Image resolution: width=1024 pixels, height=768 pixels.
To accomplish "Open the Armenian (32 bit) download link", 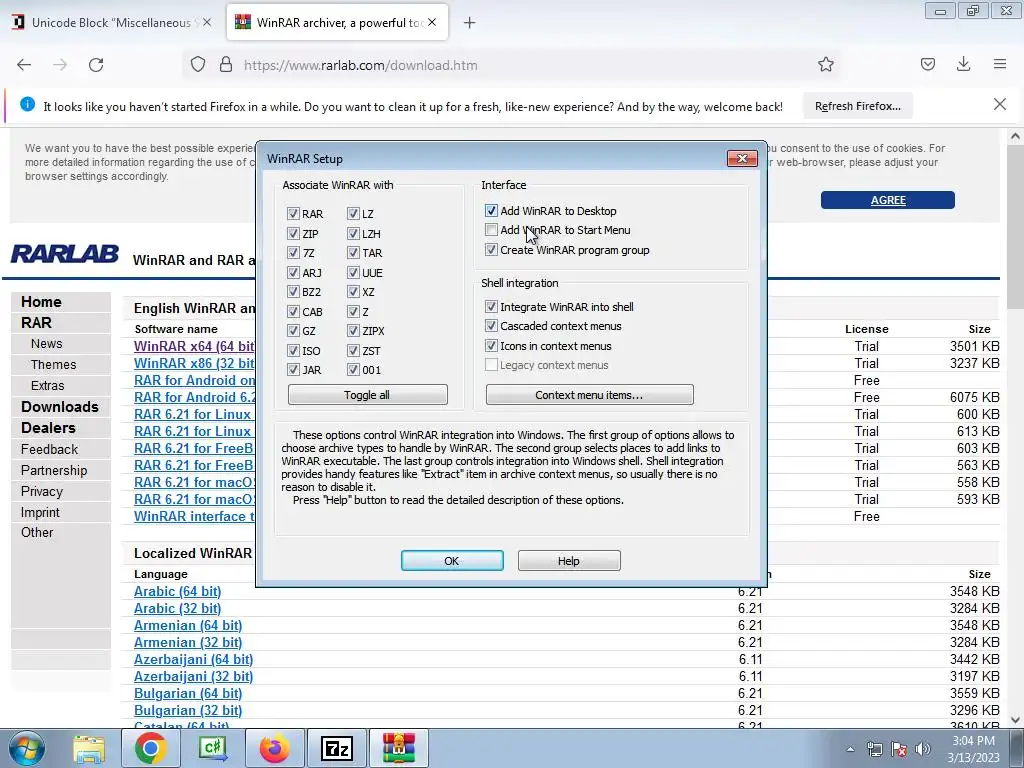I will (x=188, y=642).
